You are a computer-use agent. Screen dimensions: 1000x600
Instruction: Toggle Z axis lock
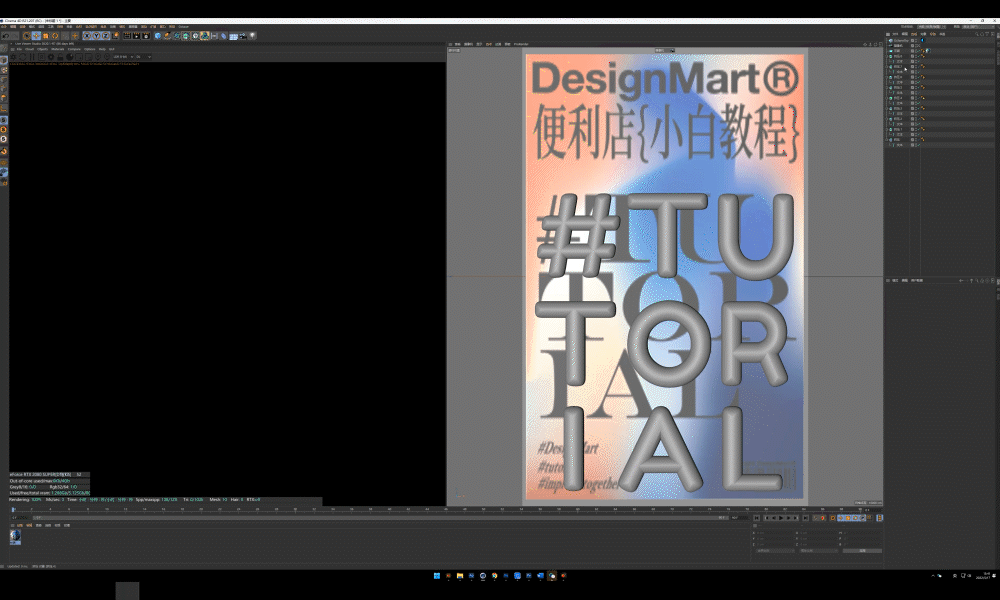(x=106, y=36)
